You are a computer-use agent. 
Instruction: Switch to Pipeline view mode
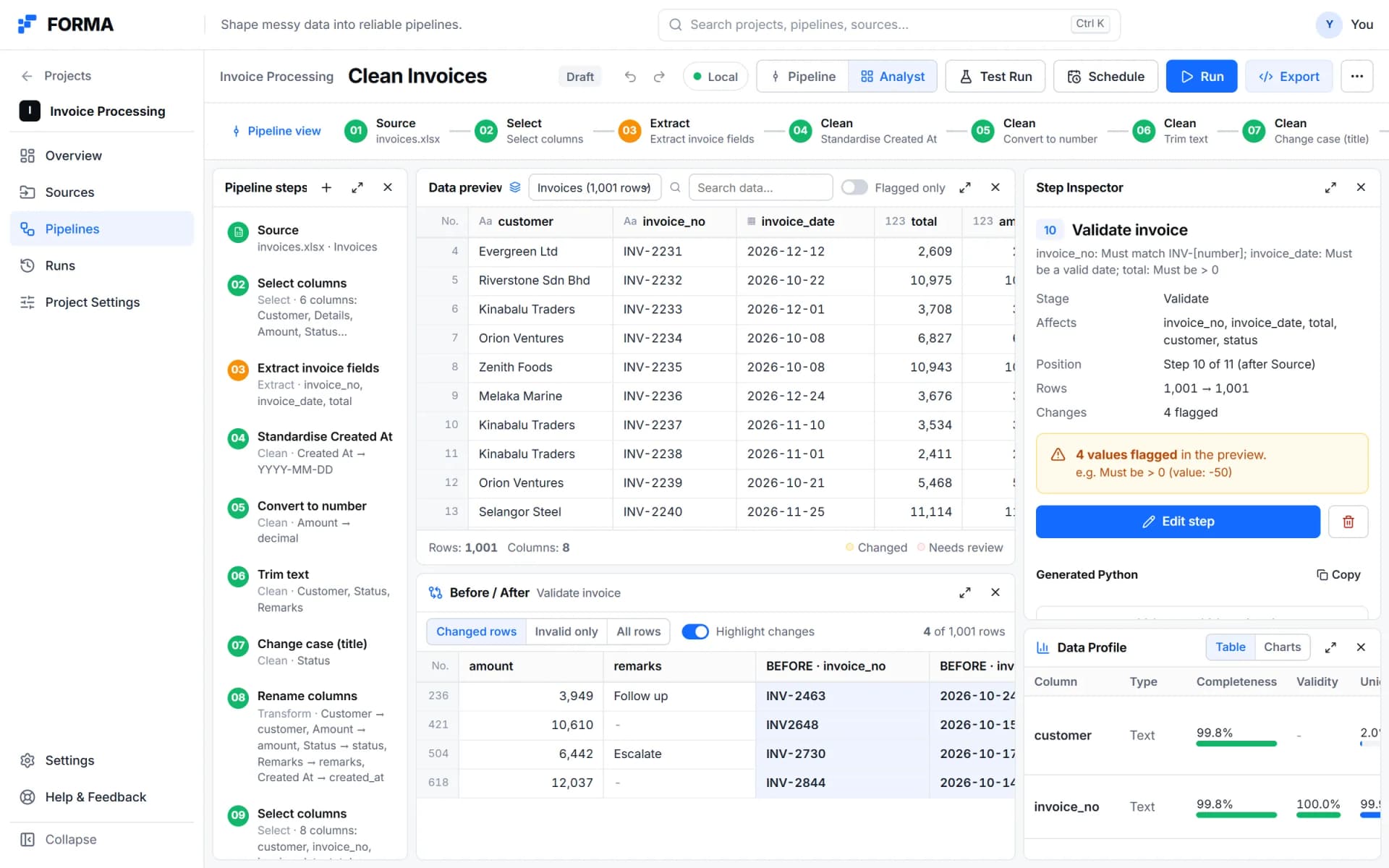tap(803, 77)
